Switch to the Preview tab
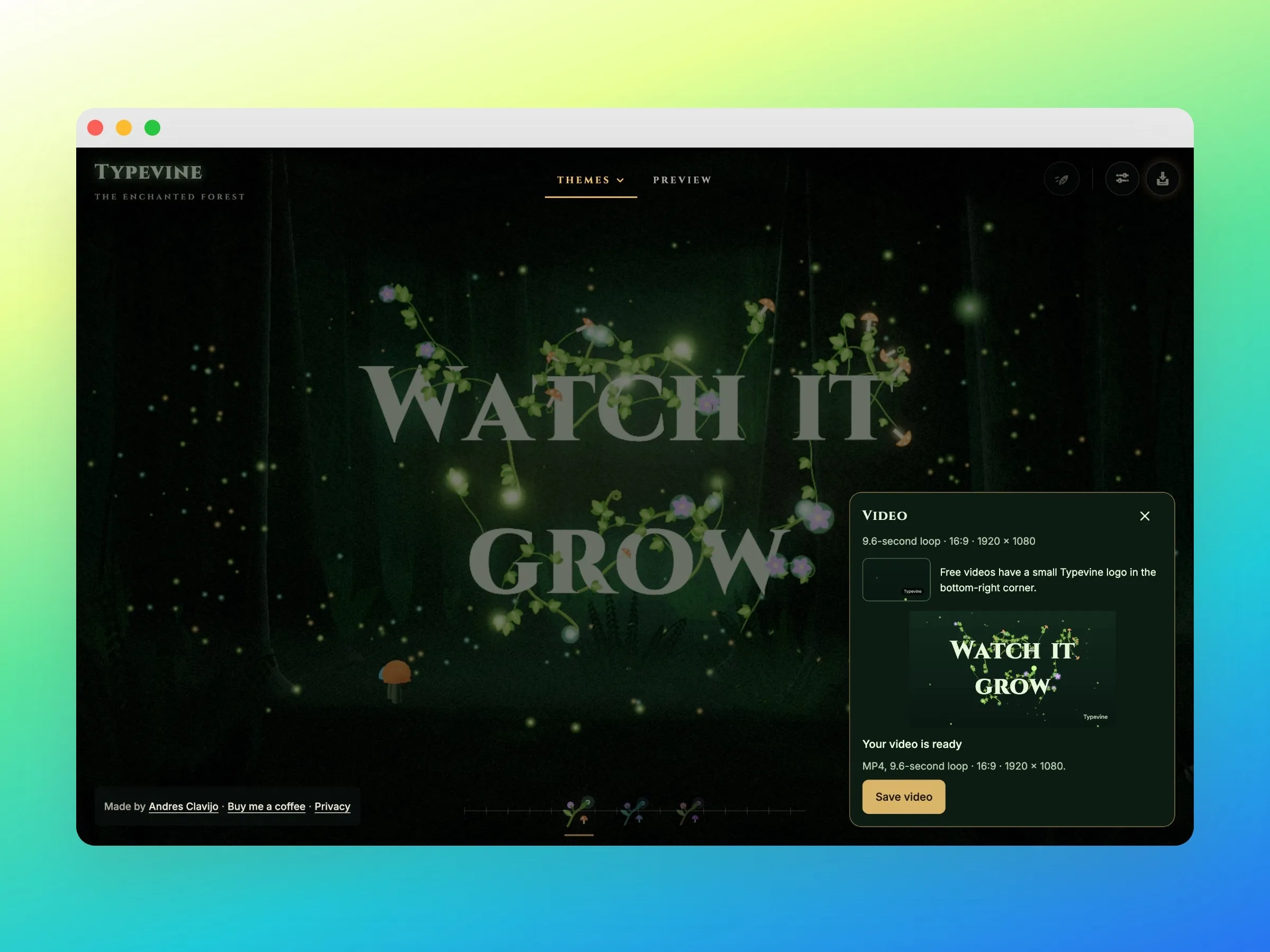This screenshot has width=1270, height=952. point(682,180)
